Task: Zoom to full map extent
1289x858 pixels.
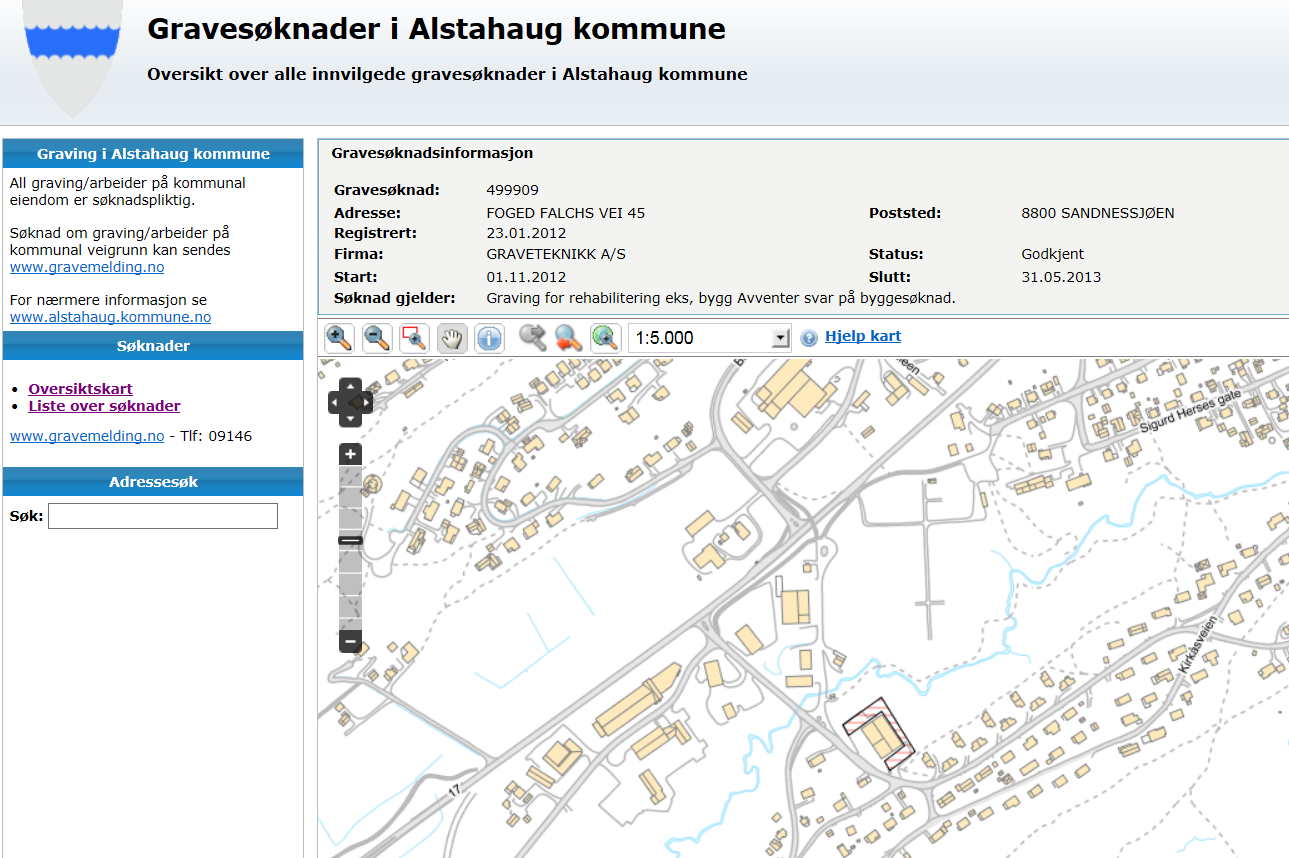Action: tap(605, 338)
